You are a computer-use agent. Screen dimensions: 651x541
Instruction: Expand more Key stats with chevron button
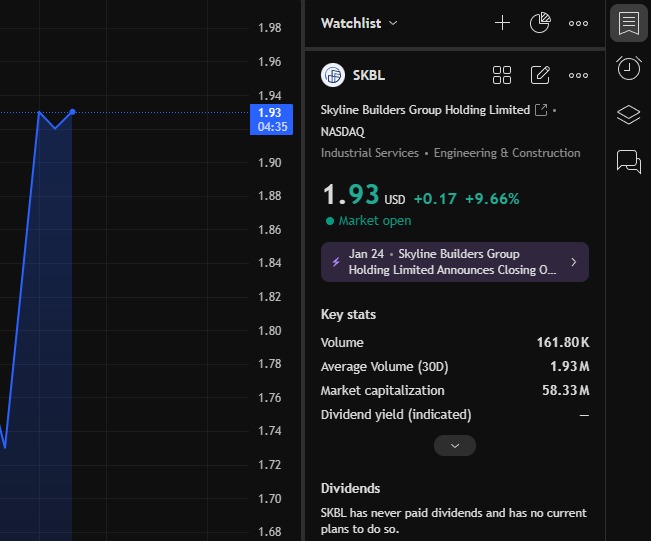[455, 446]
